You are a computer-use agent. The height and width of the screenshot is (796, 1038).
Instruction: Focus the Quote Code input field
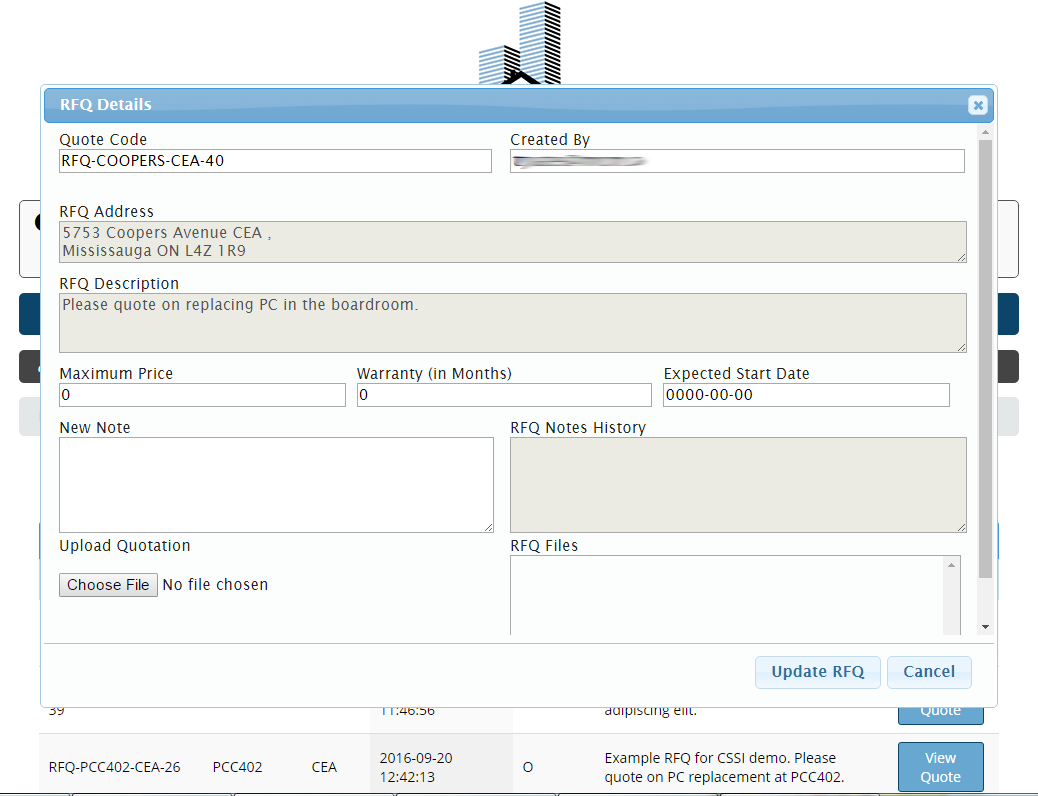click(275, 161)
